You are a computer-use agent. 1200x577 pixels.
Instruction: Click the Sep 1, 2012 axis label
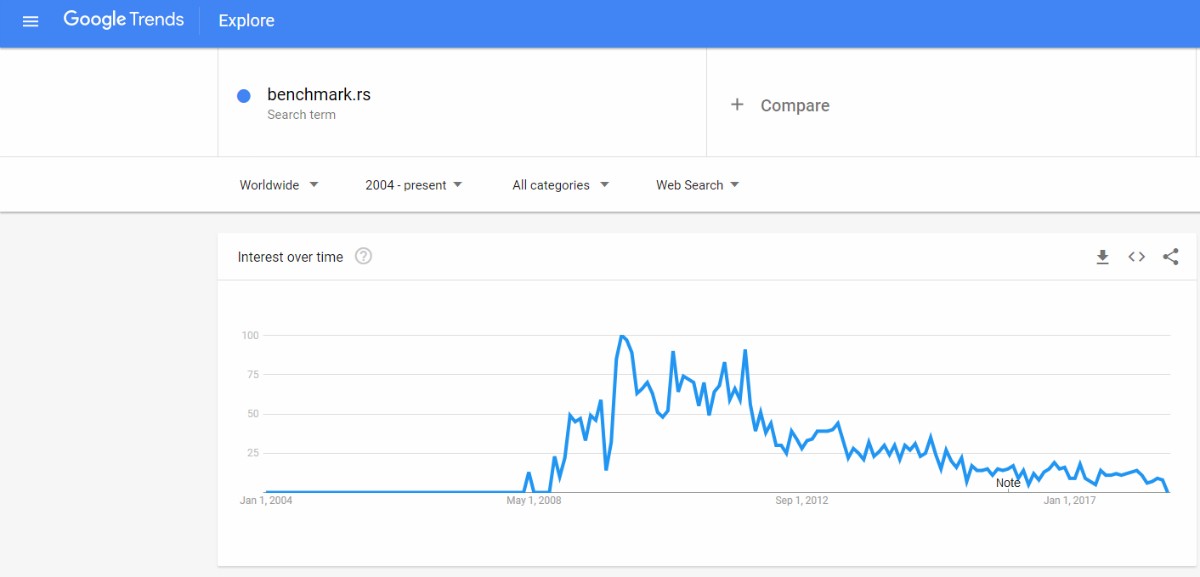801,500
